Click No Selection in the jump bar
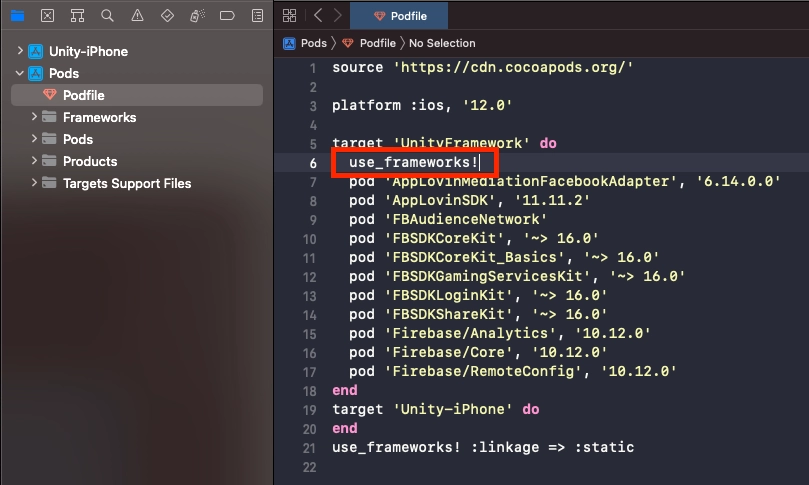Image resolution: width=809 pixels, height=485 pixels. [x=442, y=43]
